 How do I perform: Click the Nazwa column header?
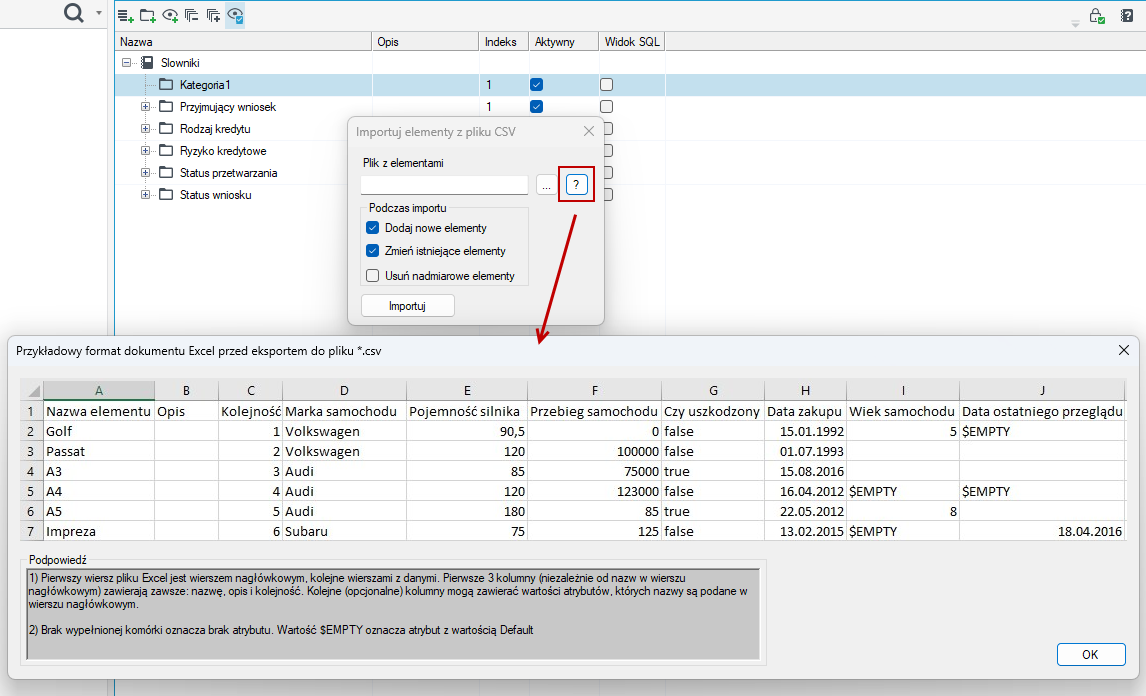pyautogui.click(x=243, y=42)
